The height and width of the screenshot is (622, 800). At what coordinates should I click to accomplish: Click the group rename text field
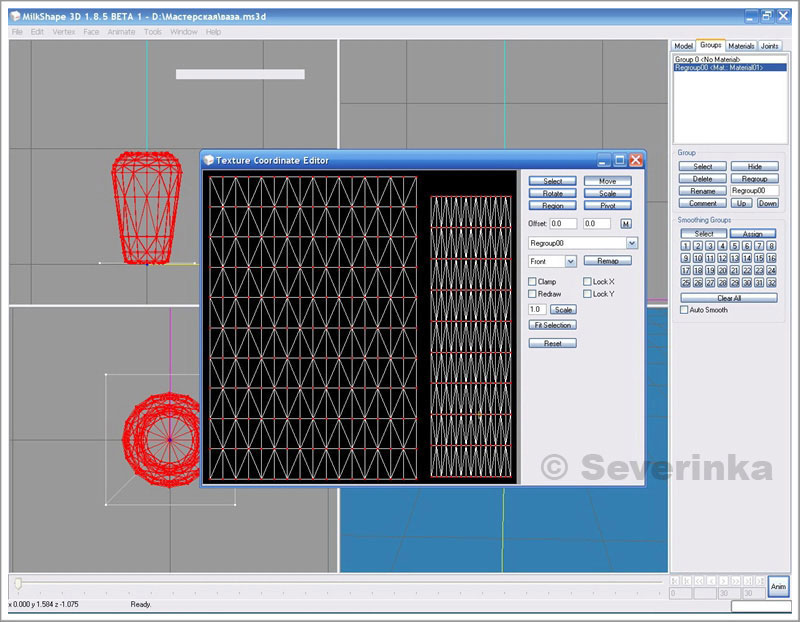(754, 190)
